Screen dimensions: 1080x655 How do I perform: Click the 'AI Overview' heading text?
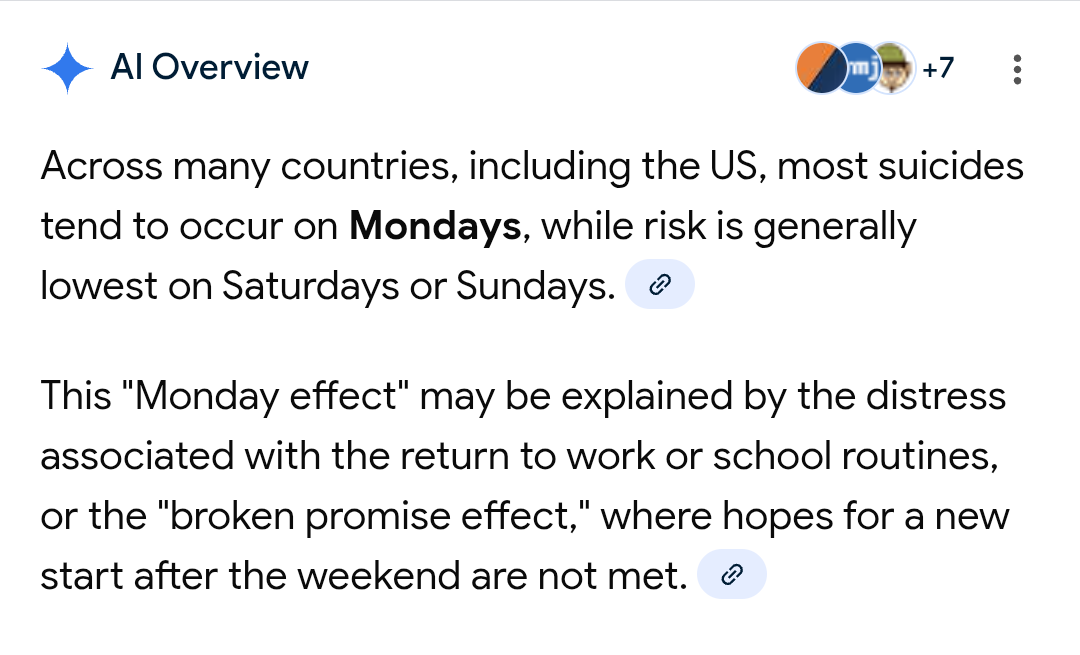209,68
